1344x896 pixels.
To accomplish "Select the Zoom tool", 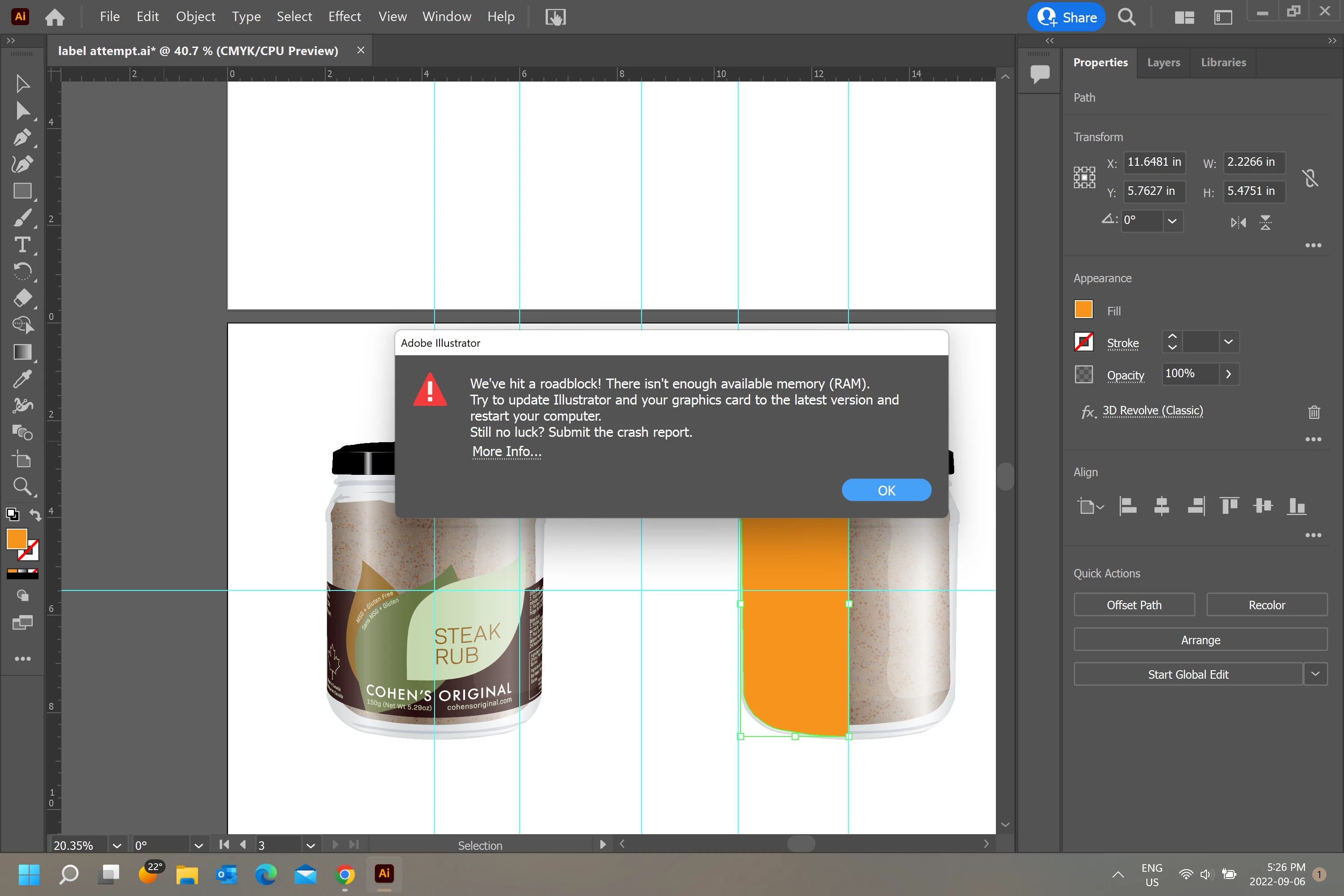I will [x=22, y=486].
